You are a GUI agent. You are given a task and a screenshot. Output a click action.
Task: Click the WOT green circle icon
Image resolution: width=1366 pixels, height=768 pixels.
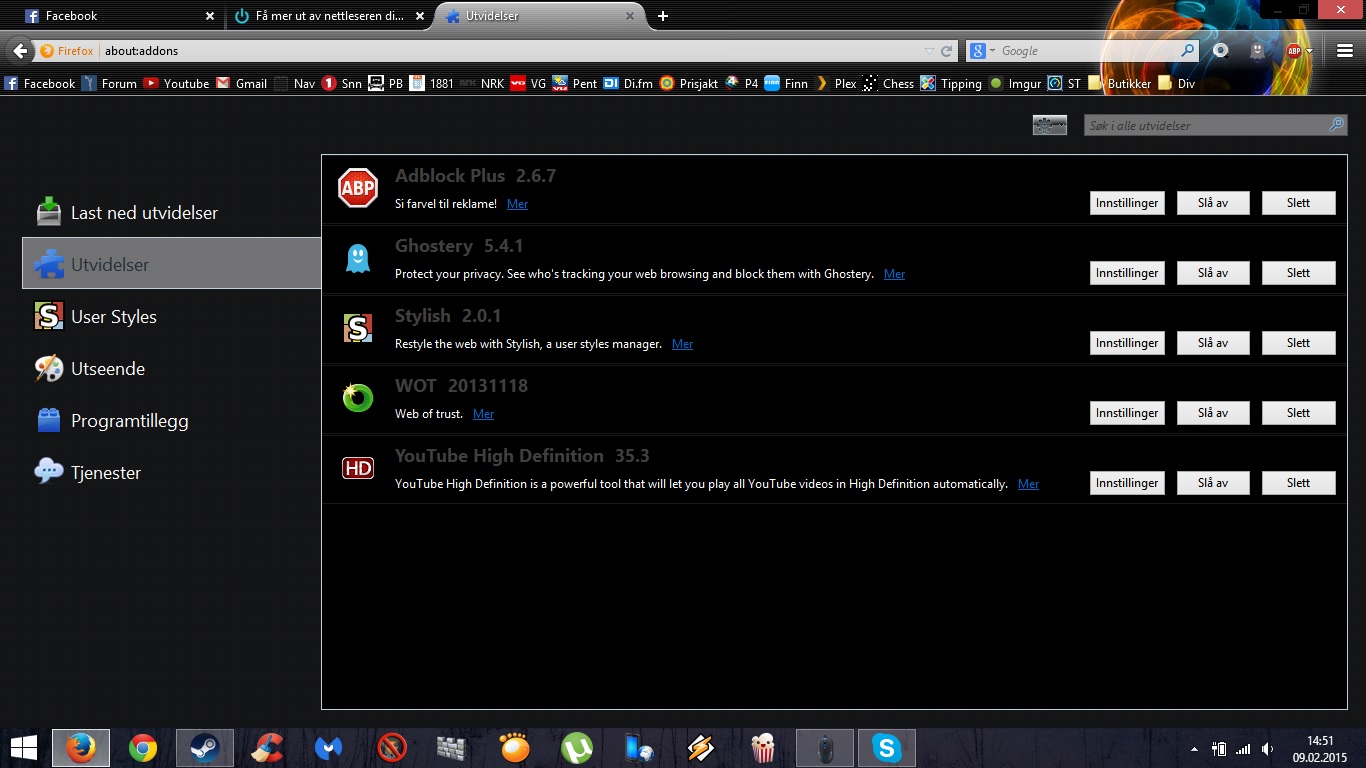(x=357, y=398)
